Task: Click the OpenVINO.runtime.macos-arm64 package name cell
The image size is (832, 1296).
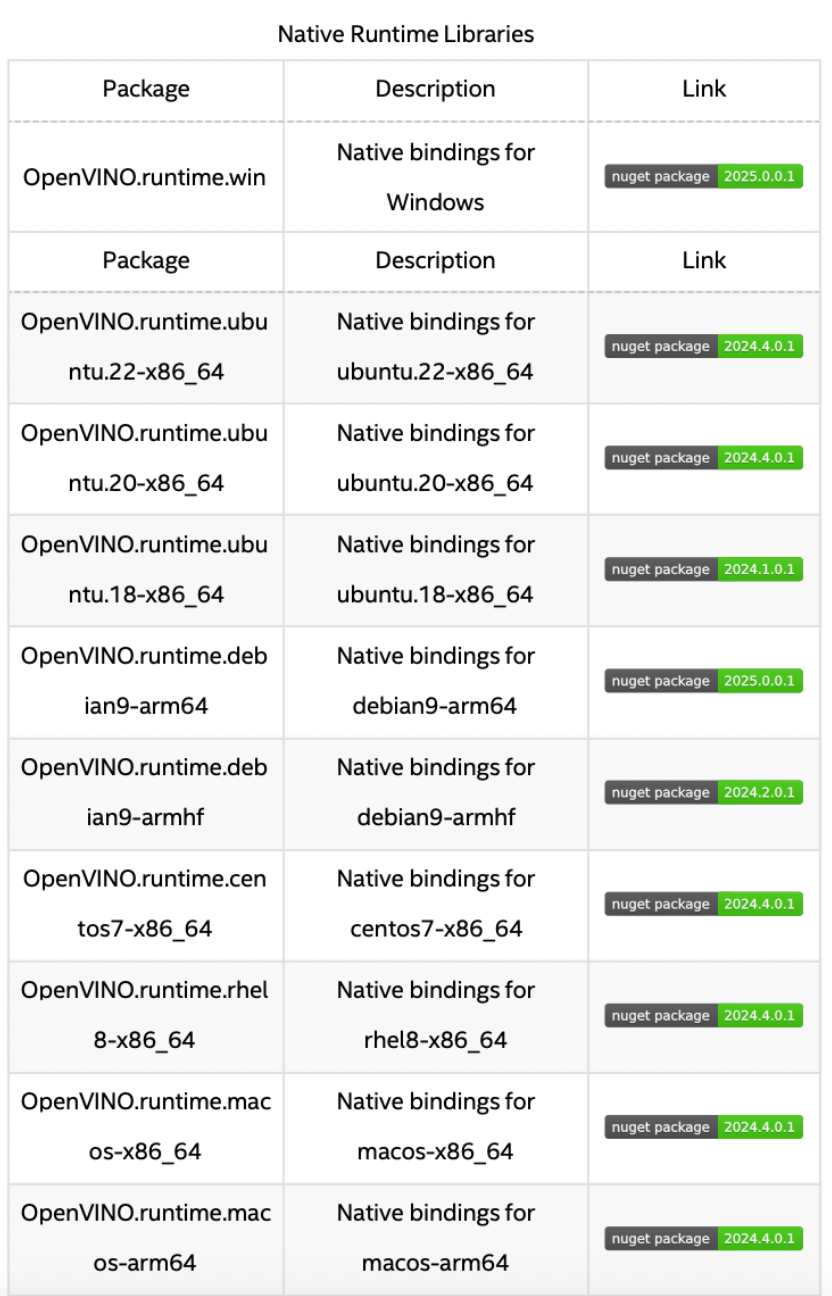Action: pos(146,1238)
